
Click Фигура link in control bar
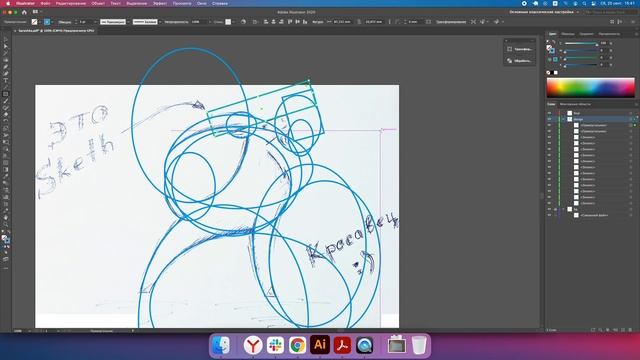click(x=318, y=22)
